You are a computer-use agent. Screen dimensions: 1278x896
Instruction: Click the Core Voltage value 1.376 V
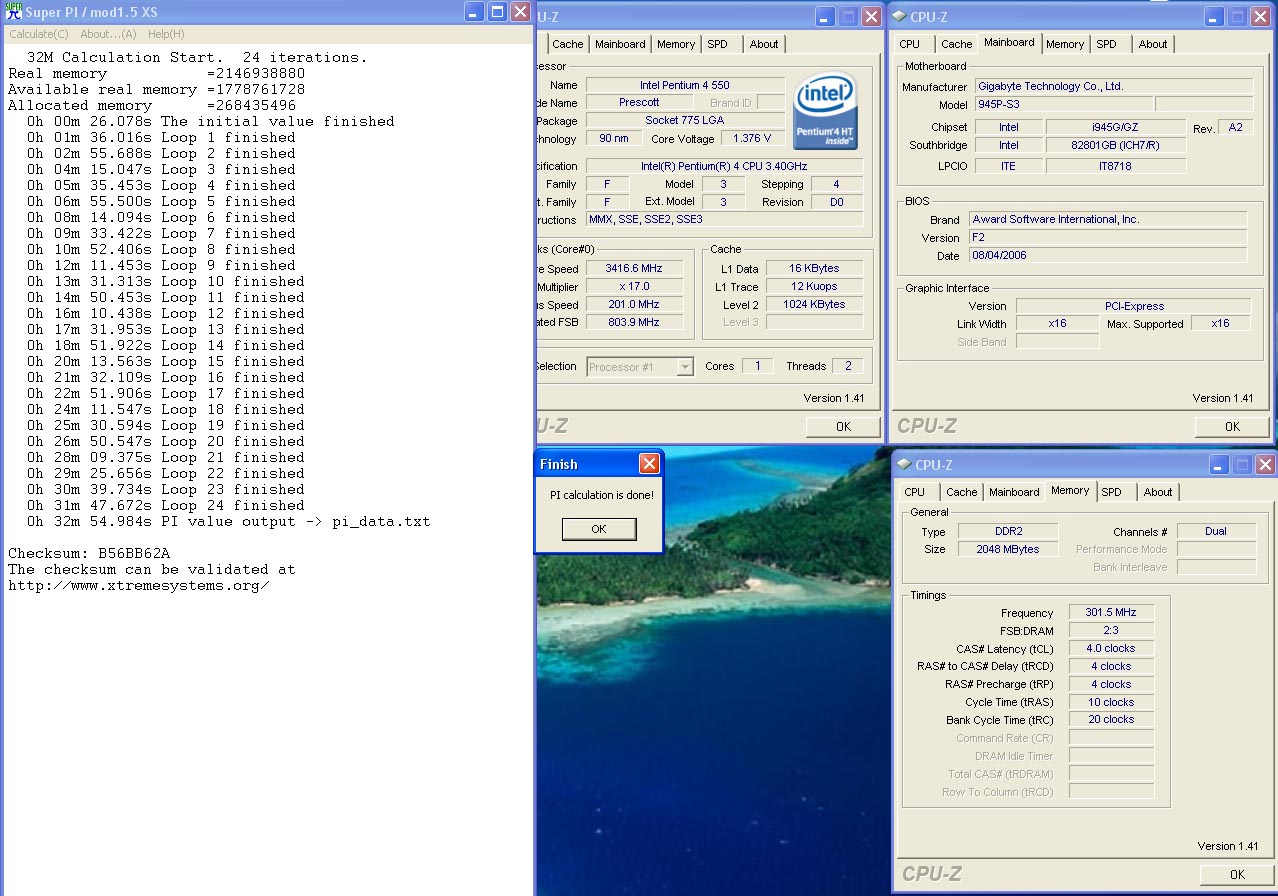point(752,139)
